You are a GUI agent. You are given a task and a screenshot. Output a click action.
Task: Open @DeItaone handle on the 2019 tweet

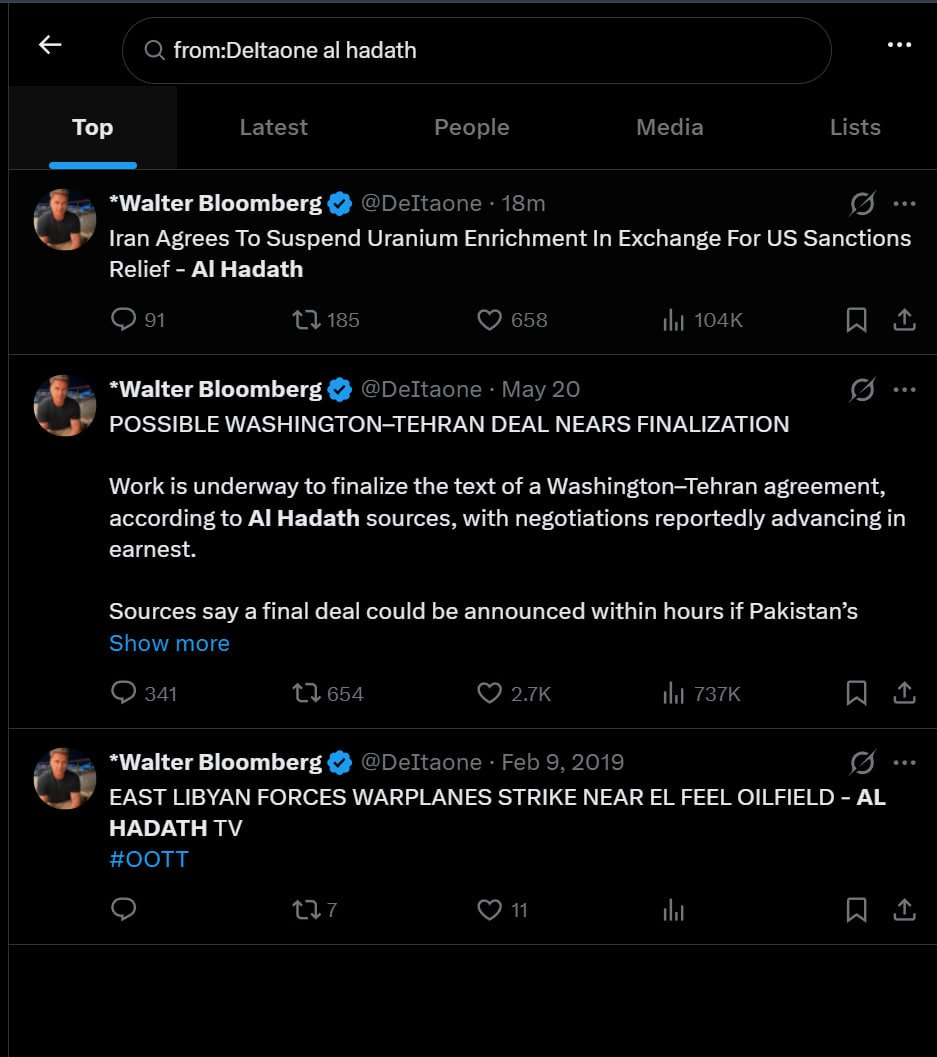[x=421, y=762]
